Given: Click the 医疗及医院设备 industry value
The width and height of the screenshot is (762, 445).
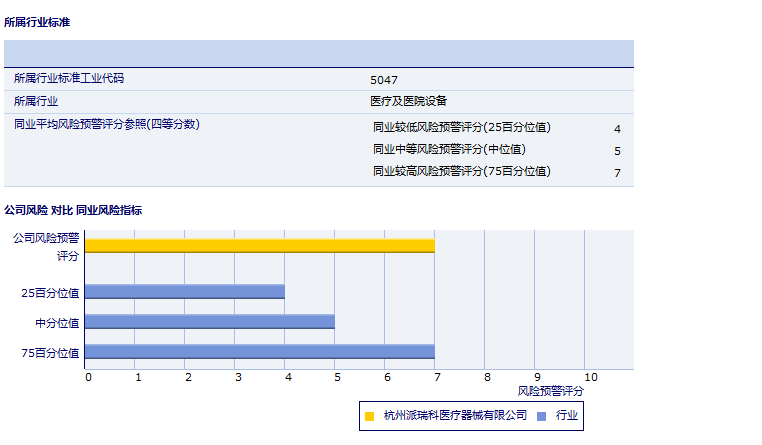Looking at the screenshot, I should (x=408, y=101).
